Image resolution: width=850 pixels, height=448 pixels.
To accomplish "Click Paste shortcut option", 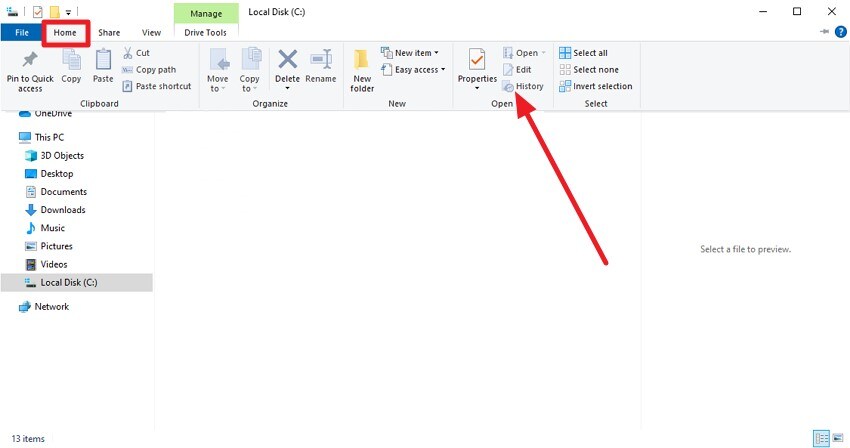I will coord(157,86).
